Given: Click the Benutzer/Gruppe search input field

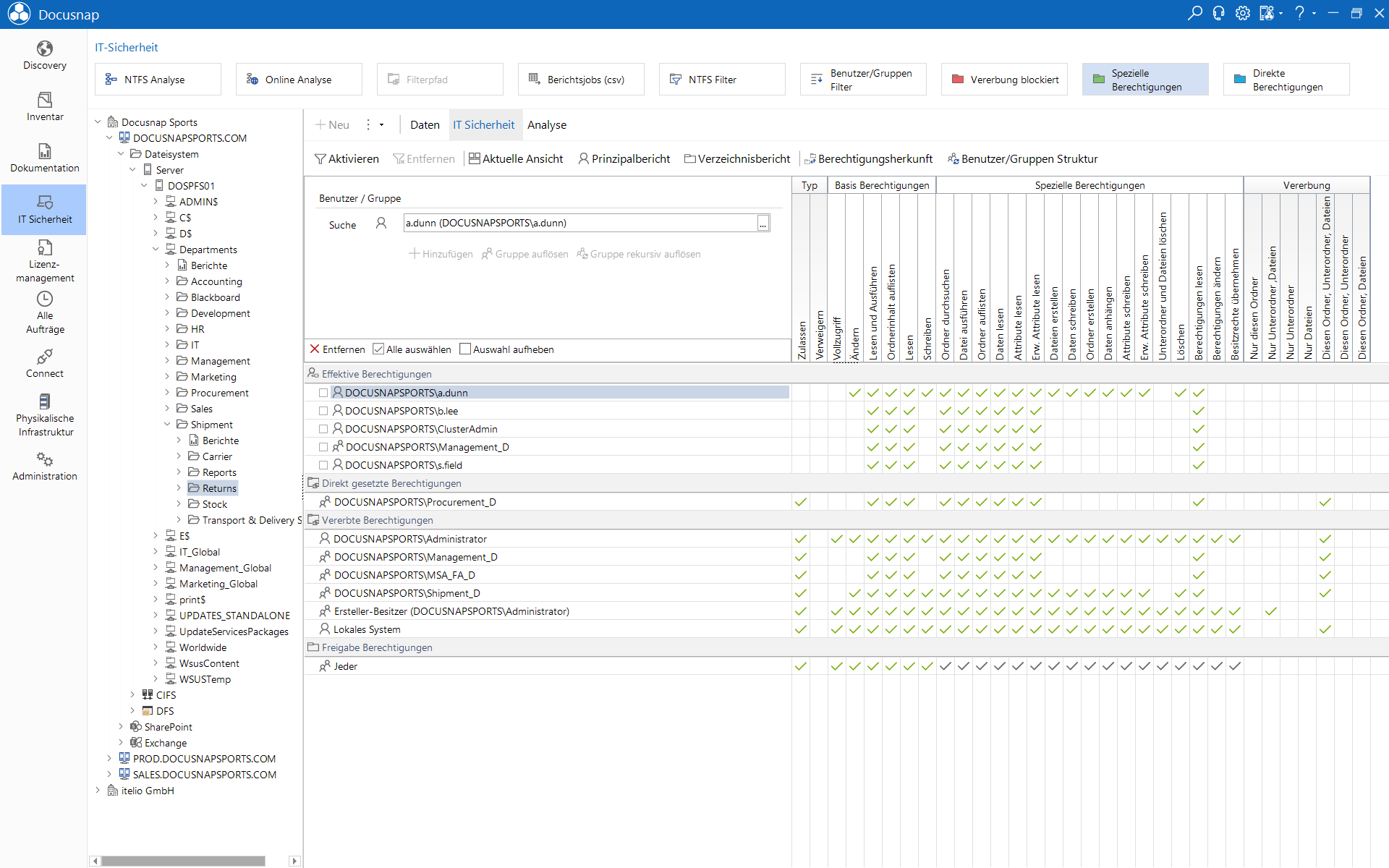Looking at the screenshot, I should tap(581, 224).
